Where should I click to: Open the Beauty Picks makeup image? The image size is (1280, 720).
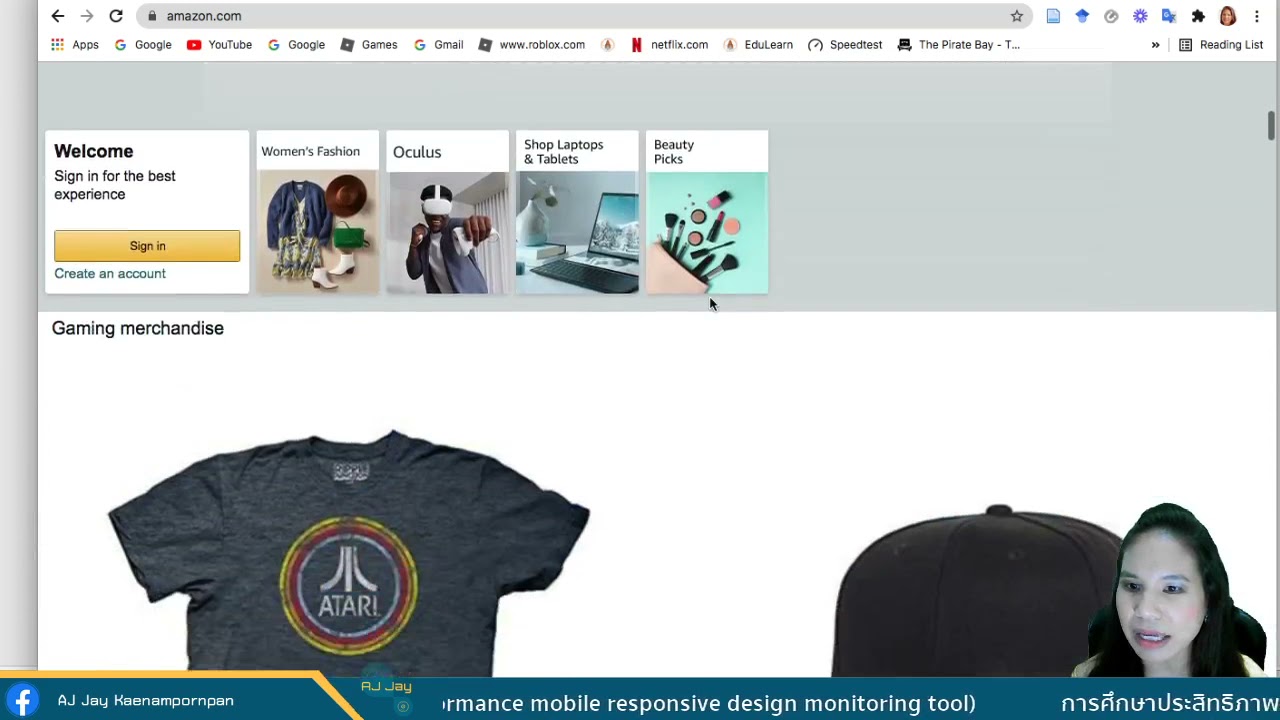pyautogui.click(x=707, y=232)
